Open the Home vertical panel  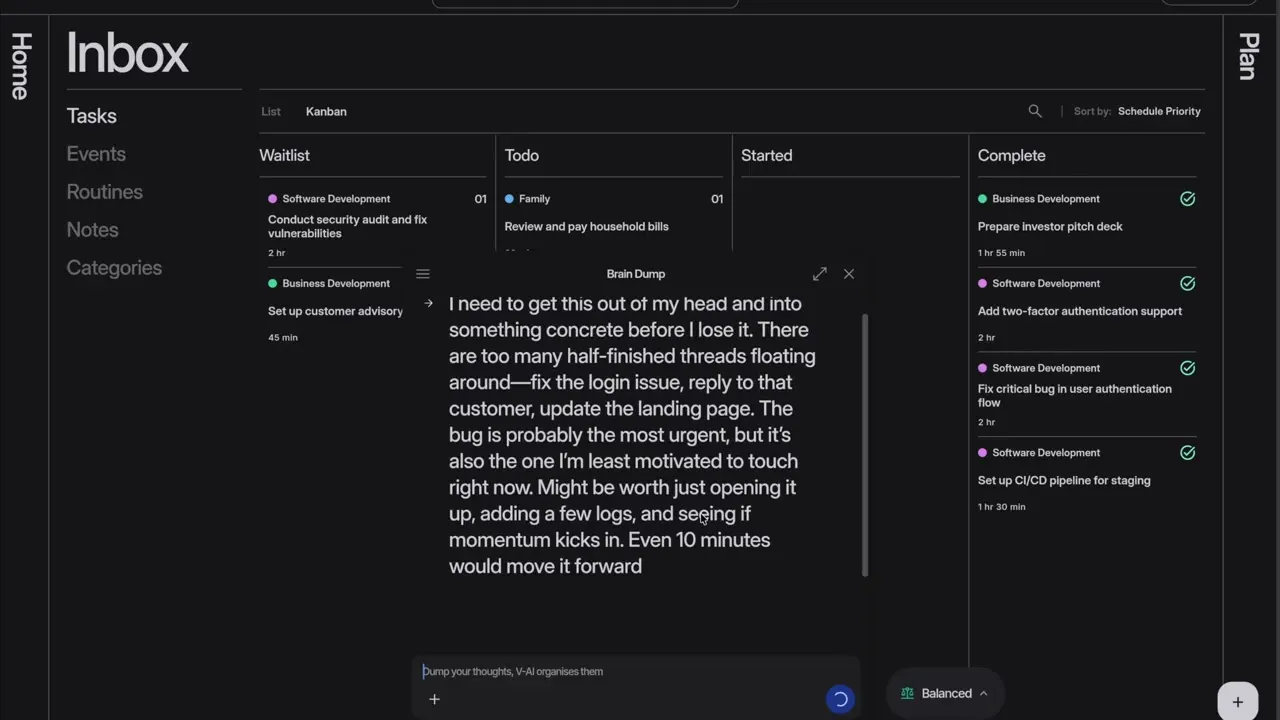[x=21, y=66]
